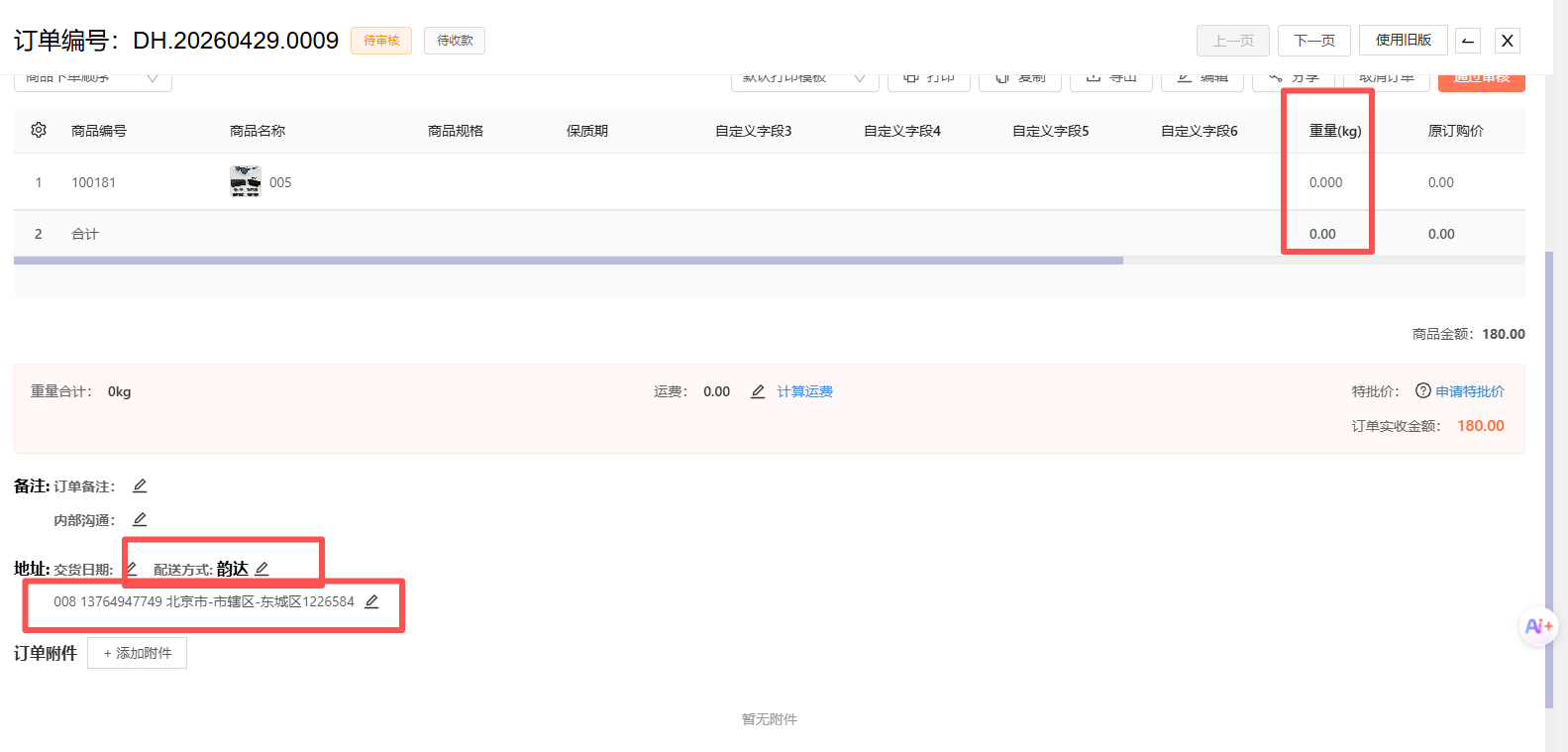Click the back arrow icon near 使用旧版
Screen dimensions: 1568x752
click(1468, 41)
